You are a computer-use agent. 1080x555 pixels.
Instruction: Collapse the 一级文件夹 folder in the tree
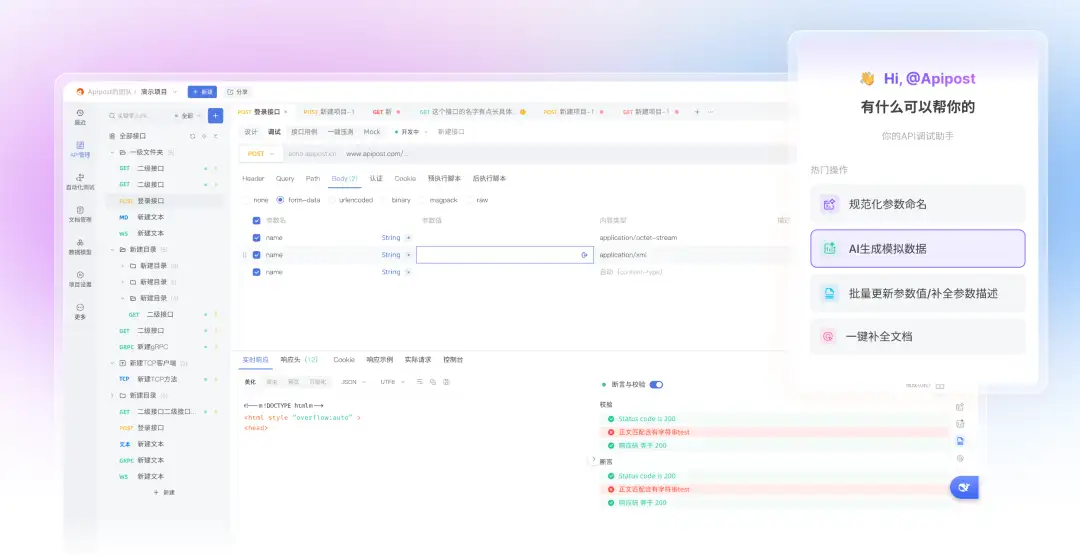[x=112, y=152]
